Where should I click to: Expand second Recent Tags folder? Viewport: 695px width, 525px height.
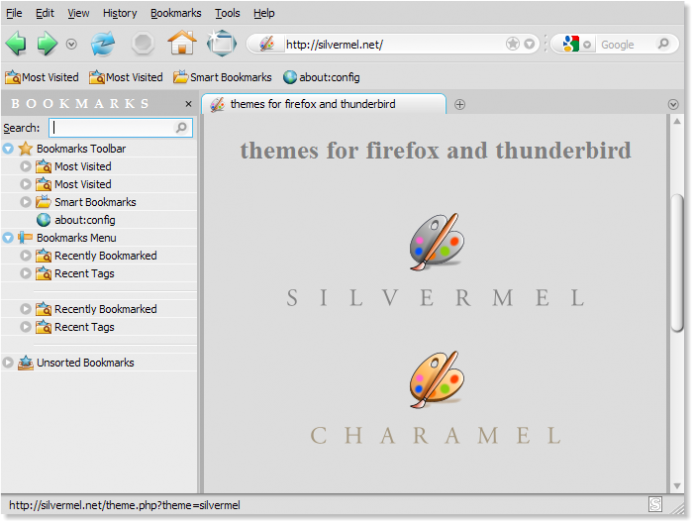pyautogui.click(x=26, y=327)
